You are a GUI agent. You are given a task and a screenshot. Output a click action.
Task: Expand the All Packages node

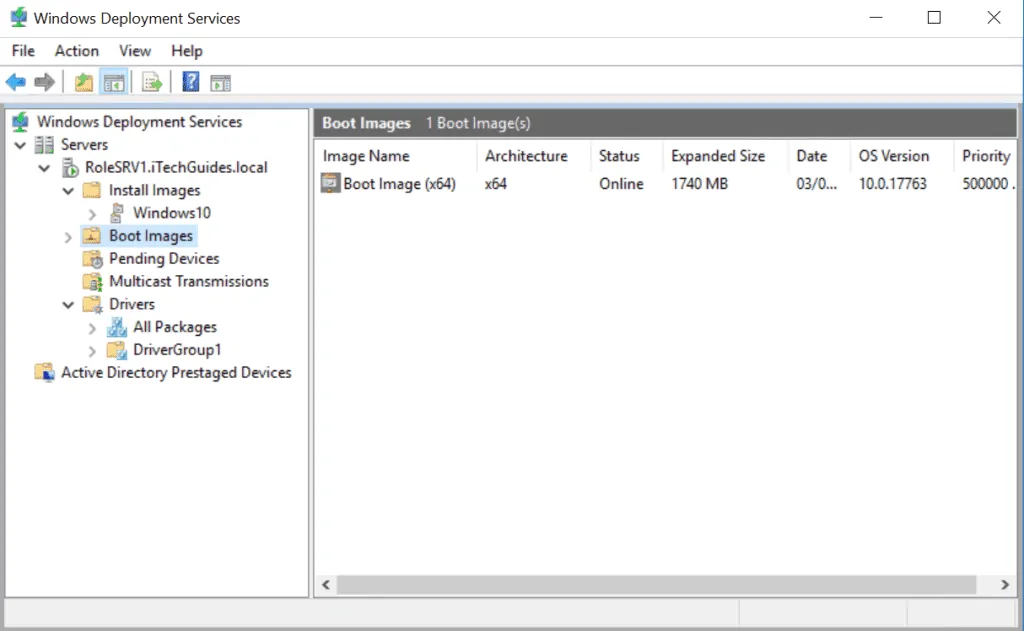pyautogui.click(x=92, y=327)
